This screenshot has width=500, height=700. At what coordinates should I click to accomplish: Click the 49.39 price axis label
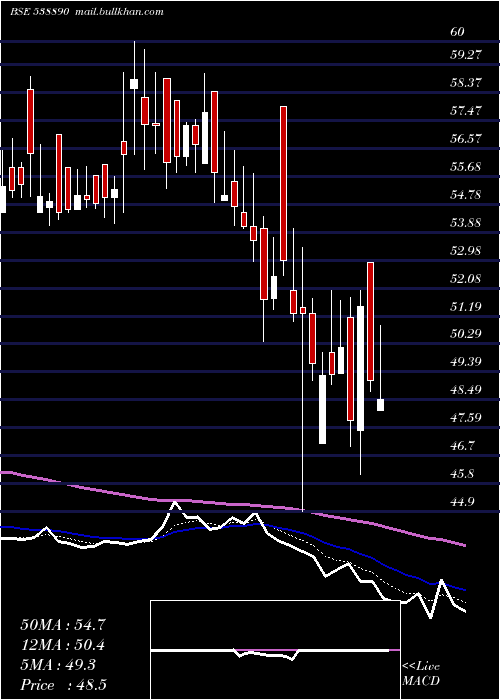tap(465, 362)
